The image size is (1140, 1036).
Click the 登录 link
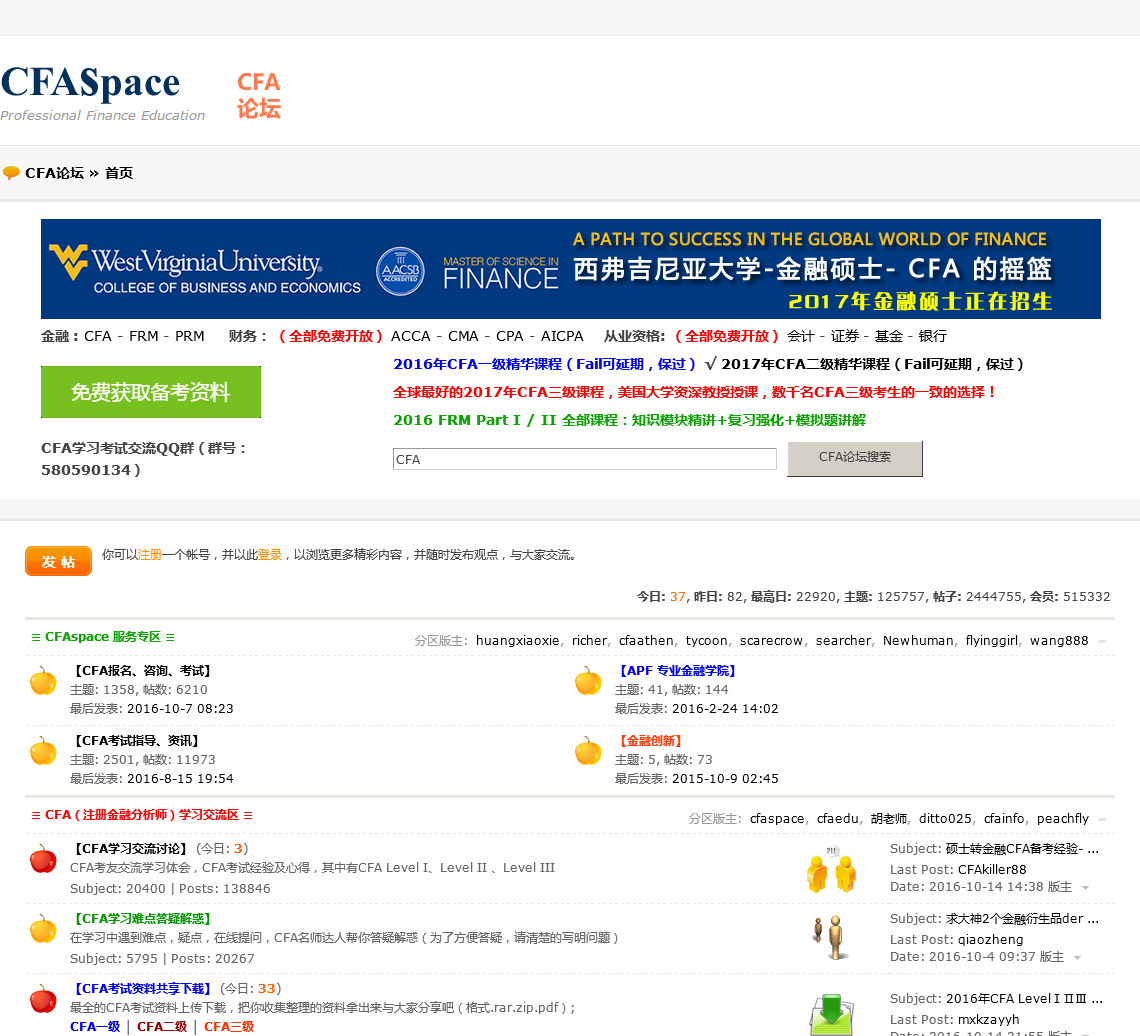[x=270, y=555]
